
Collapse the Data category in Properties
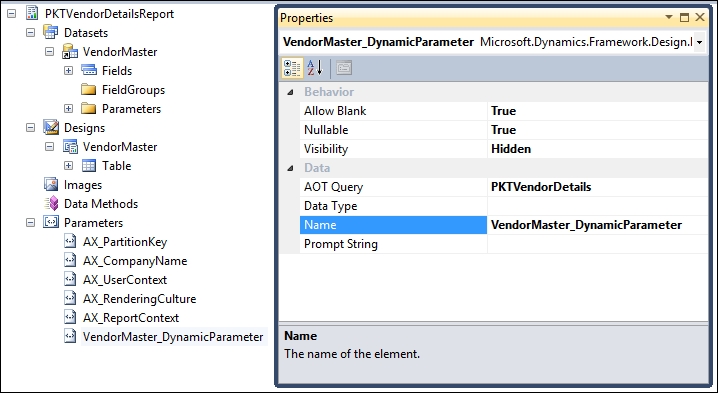[x=290, y=168]
